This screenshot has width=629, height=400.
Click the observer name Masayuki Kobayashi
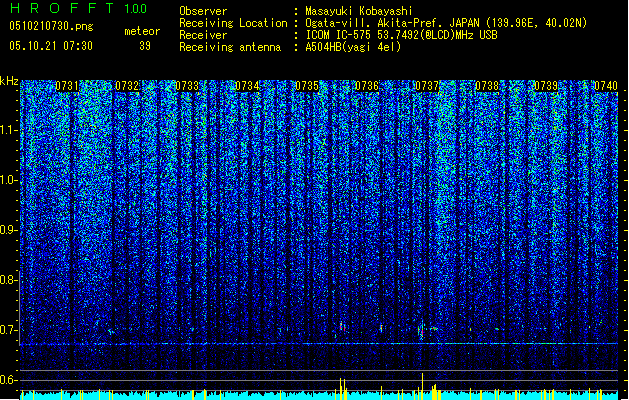point(359,11)
